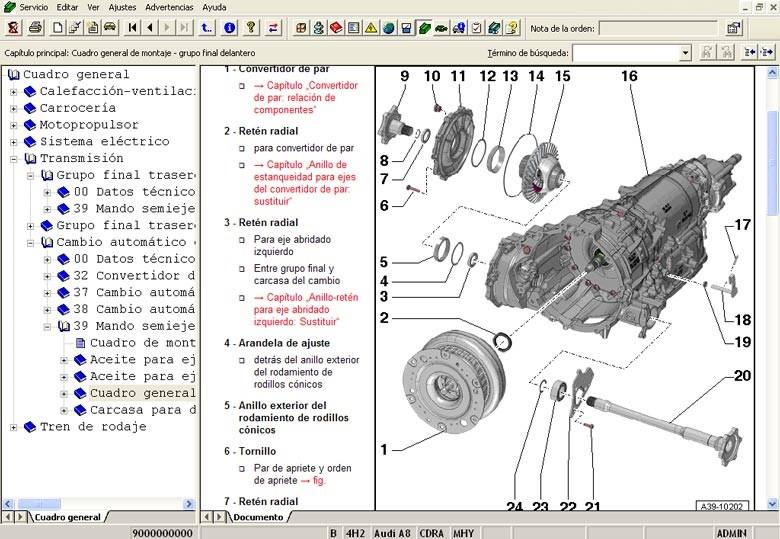The width and height of the screenshot is (780, 539).
Task: Click the tree scrollbar right arrow
Action: point(189,504)
